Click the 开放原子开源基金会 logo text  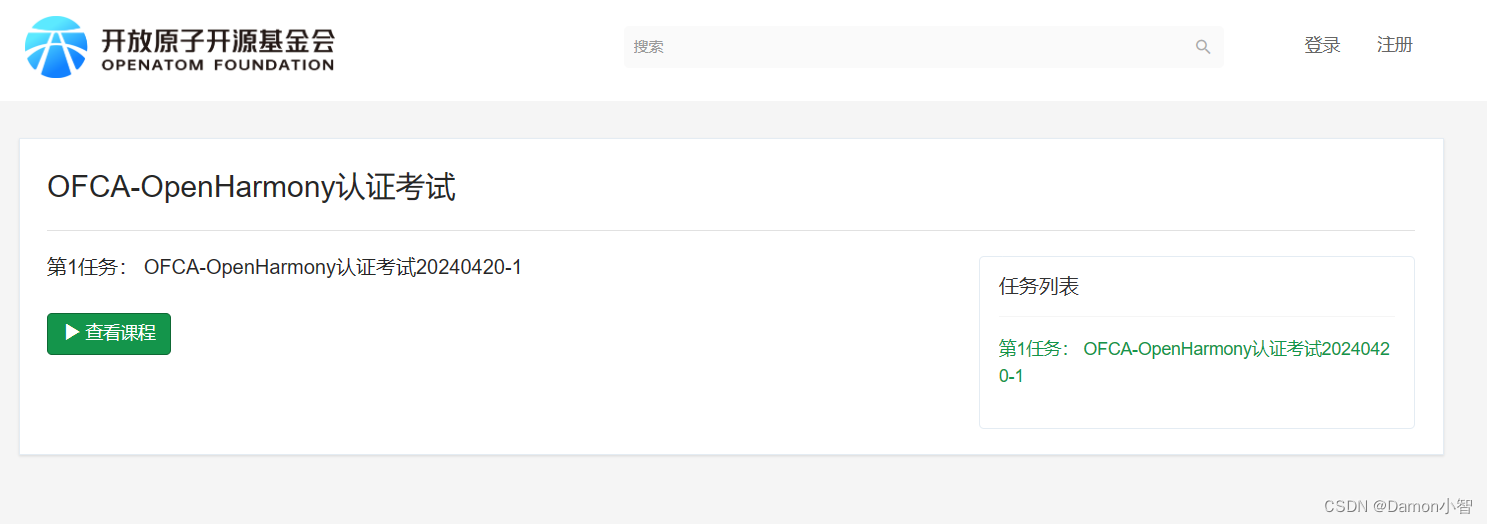pyautogui.click(x=218, y=40)
